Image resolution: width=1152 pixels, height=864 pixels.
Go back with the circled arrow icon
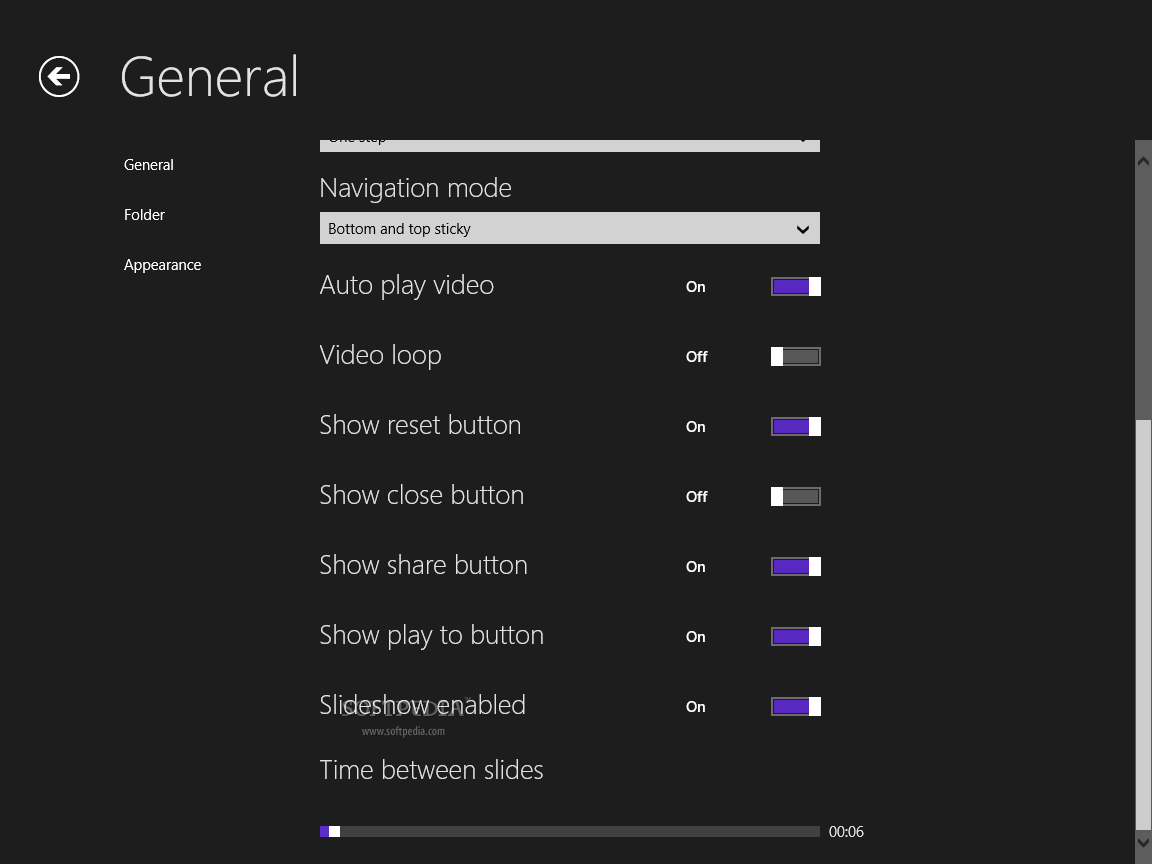[59, 76]
